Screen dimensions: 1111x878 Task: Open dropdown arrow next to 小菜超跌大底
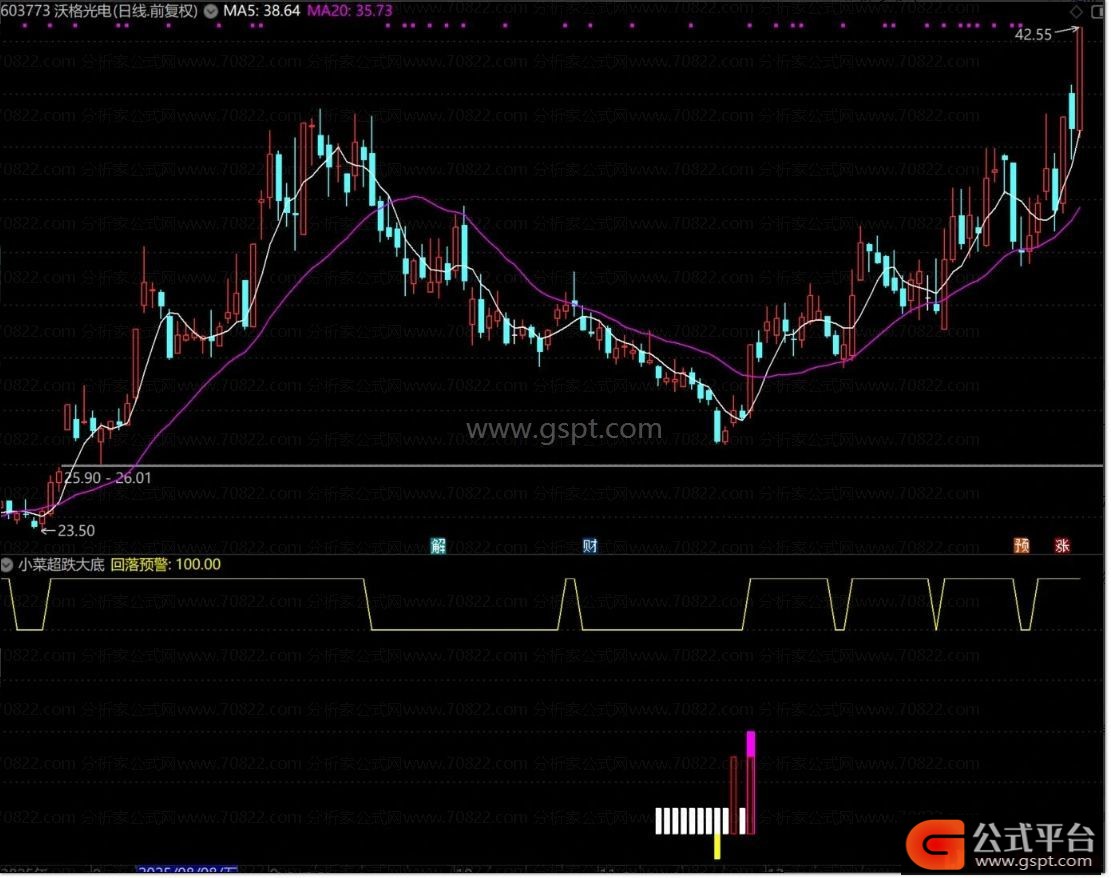point(9,565)
